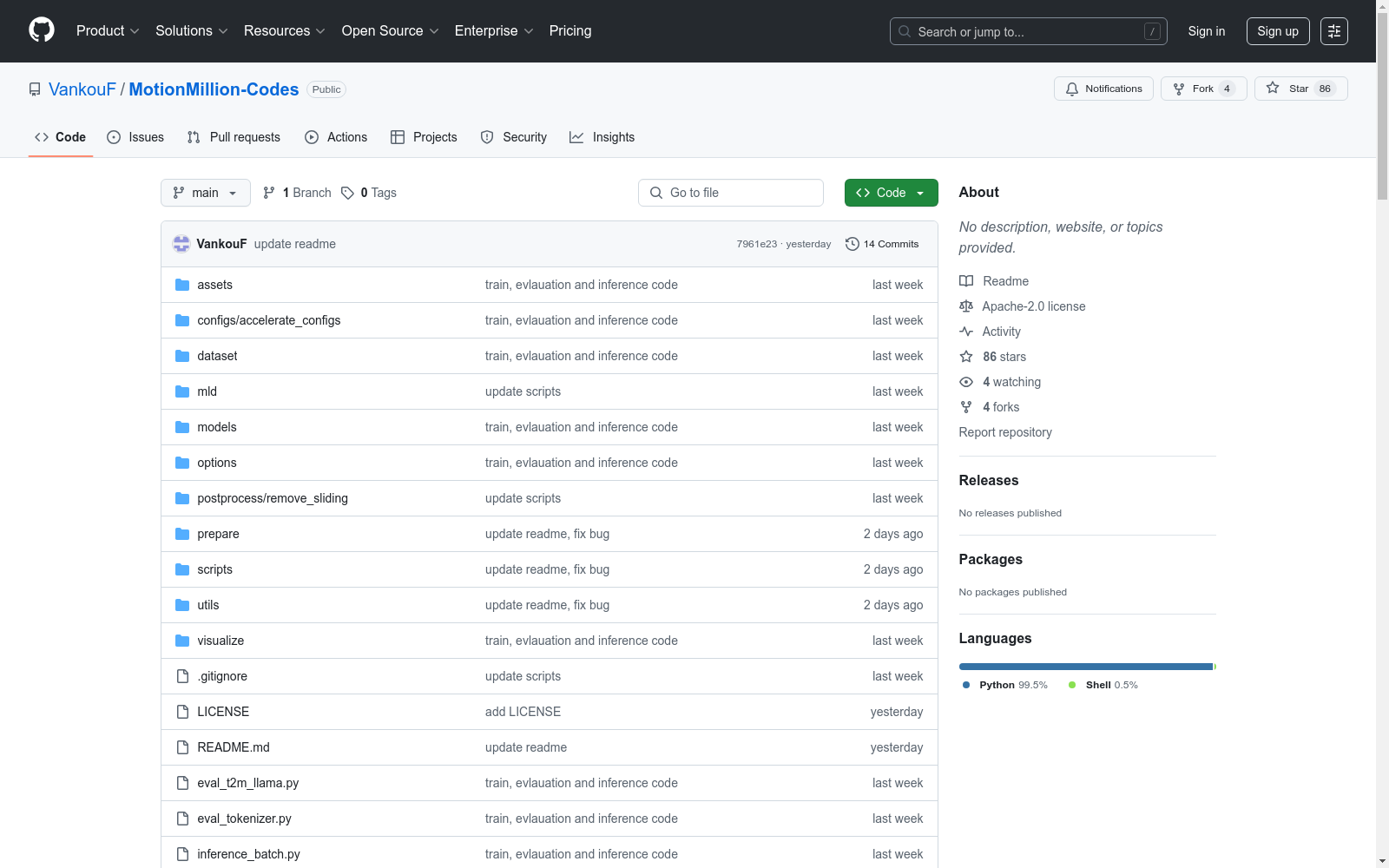Click the repository icon beside VankouF

(35, 89)
